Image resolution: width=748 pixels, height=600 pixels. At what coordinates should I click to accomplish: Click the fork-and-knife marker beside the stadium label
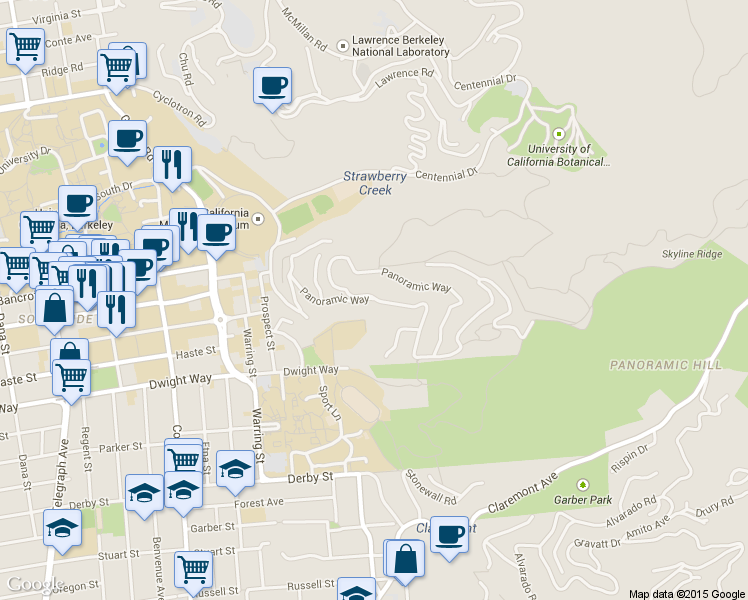185,229
